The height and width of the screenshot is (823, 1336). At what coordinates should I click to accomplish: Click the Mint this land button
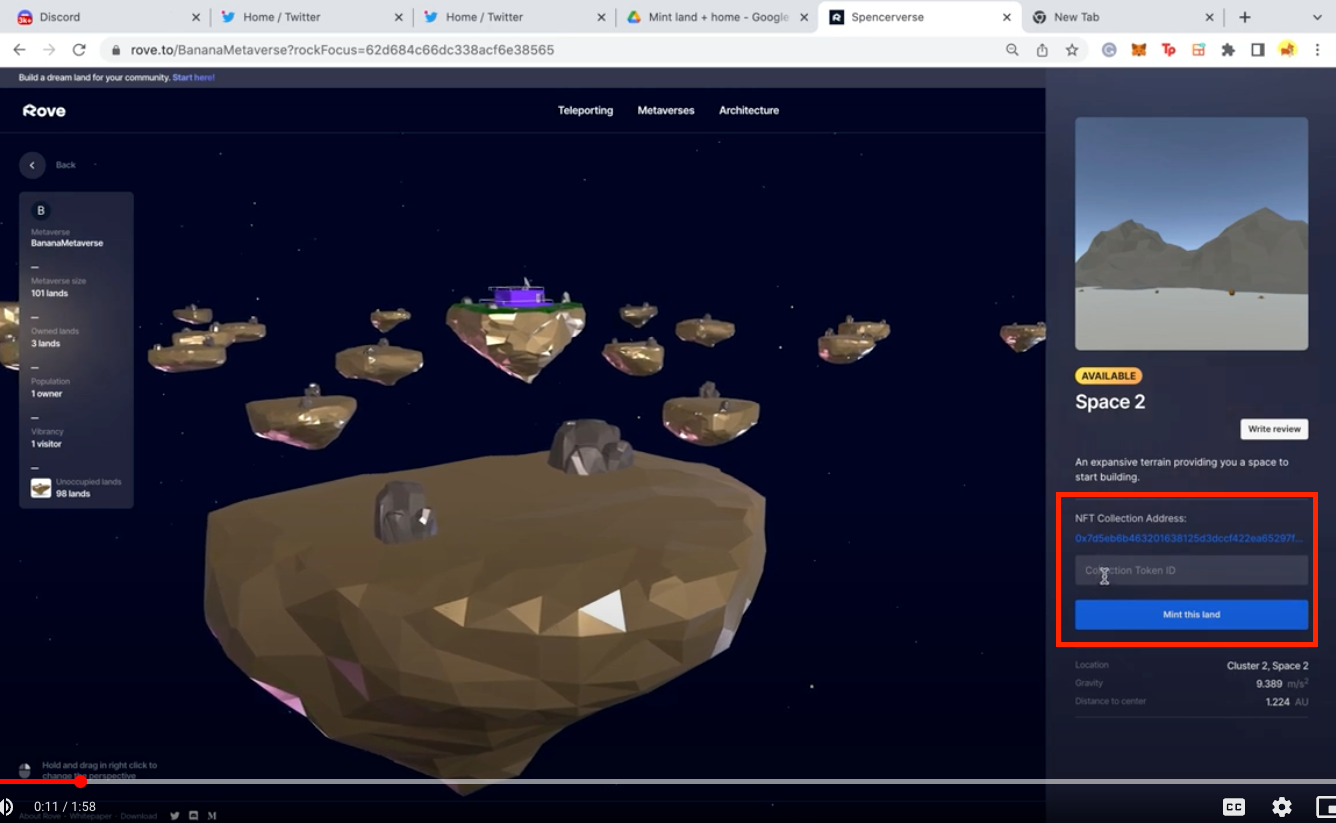click(1191, 614)
